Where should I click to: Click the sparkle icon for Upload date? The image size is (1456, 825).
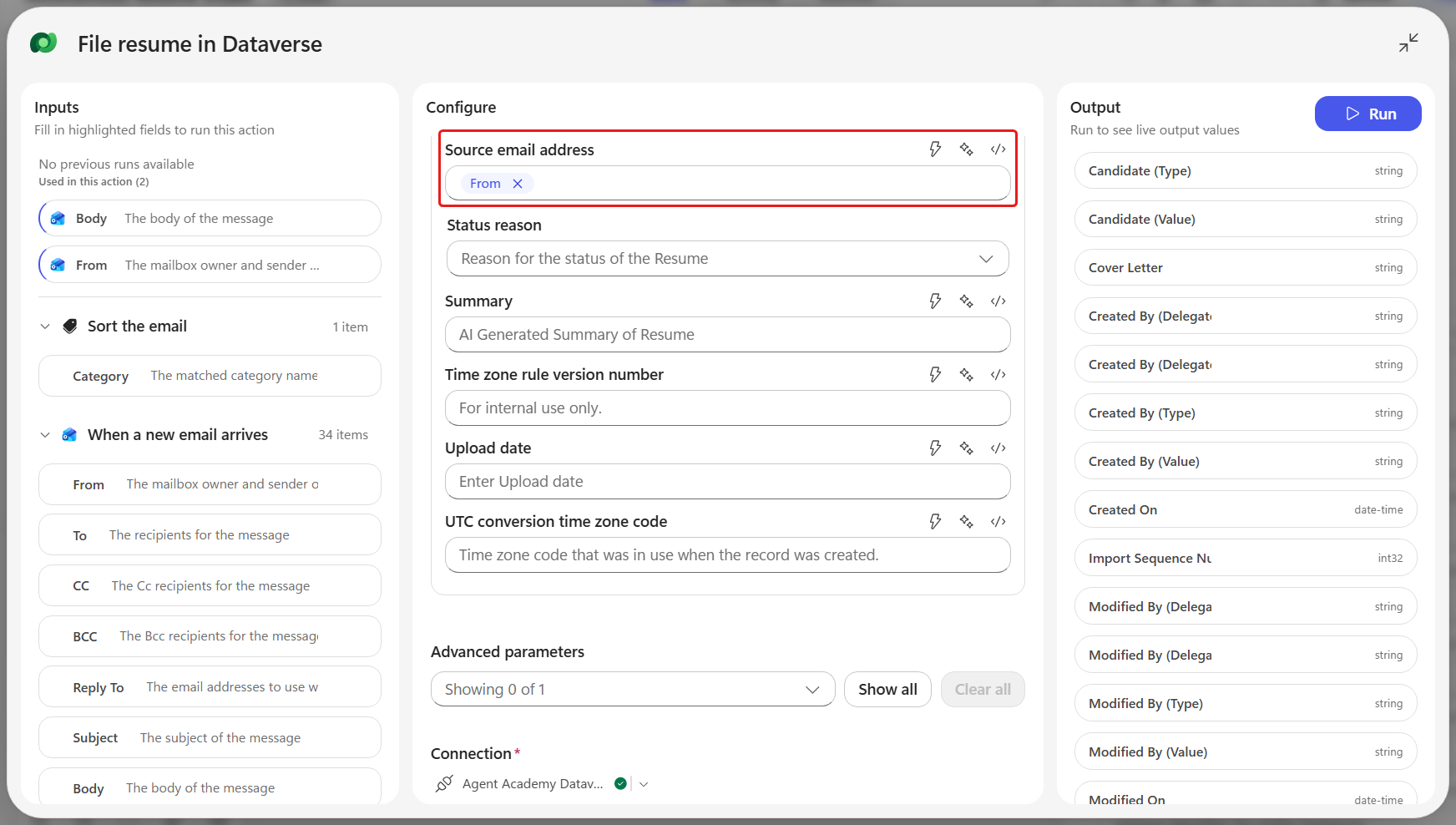coord(966,448)
